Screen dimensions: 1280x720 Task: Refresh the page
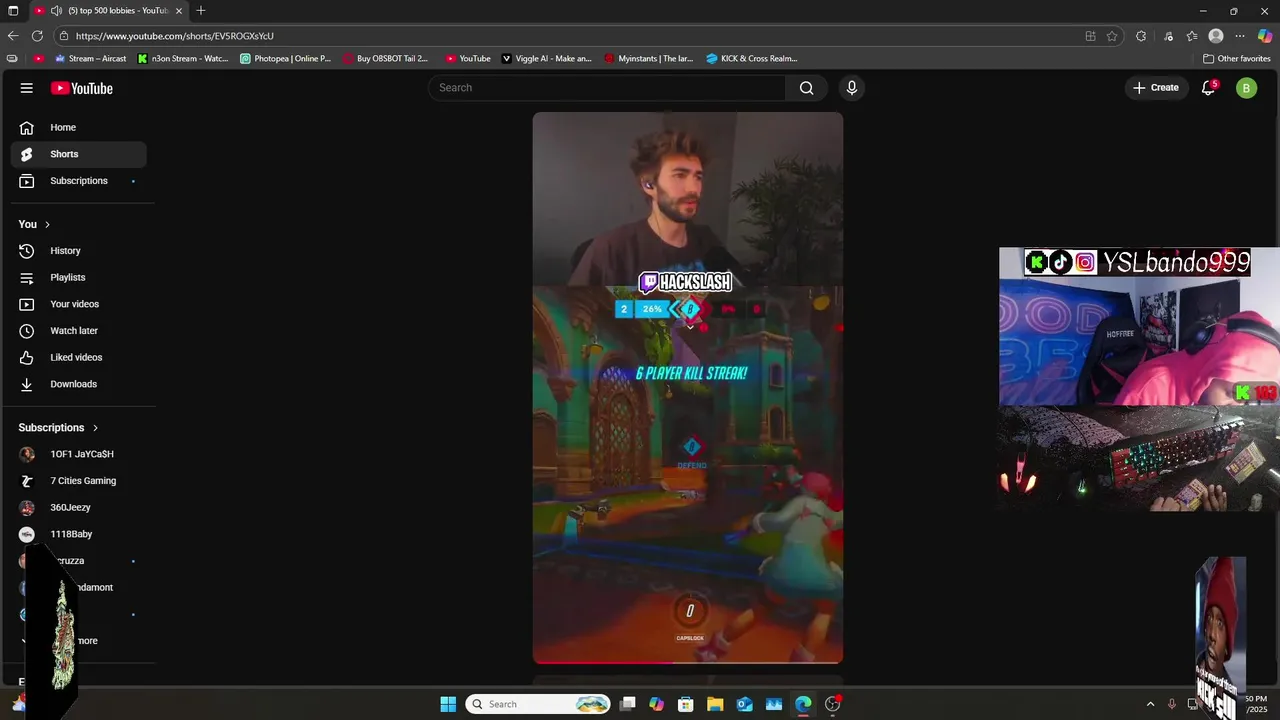click(x=37, y=36)
